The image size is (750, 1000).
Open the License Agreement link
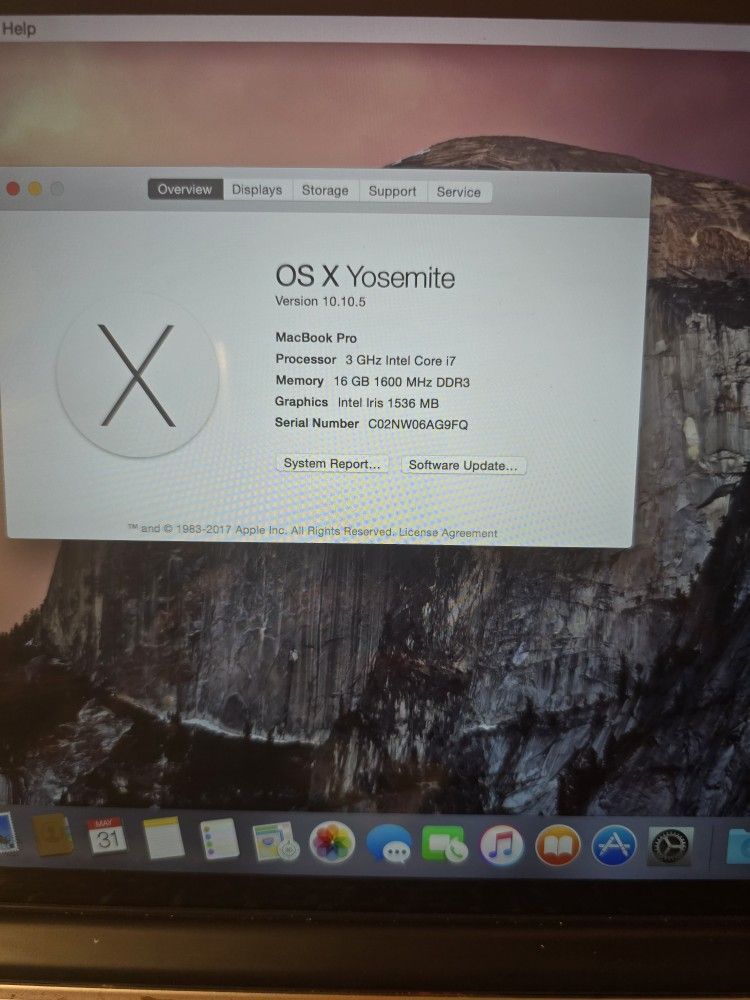pyautogui.click(x=448, y=533)
